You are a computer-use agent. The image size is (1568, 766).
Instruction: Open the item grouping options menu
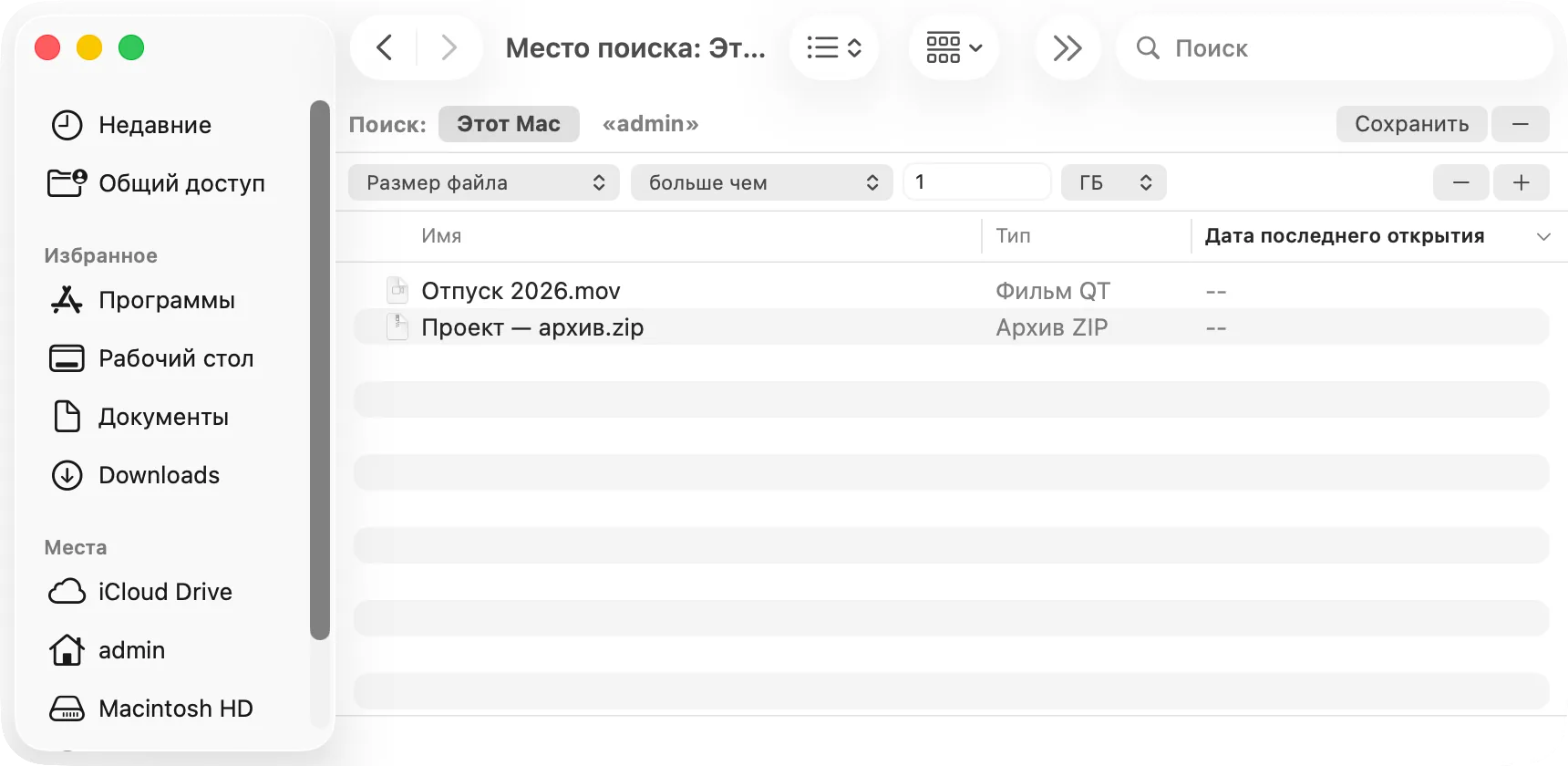click(x=954, y=47)
